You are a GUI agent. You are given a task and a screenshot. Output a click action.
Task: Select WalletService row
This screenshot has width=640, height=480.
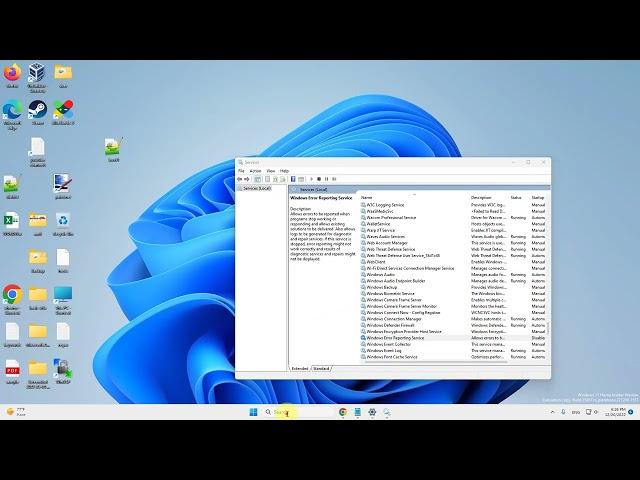453,224
